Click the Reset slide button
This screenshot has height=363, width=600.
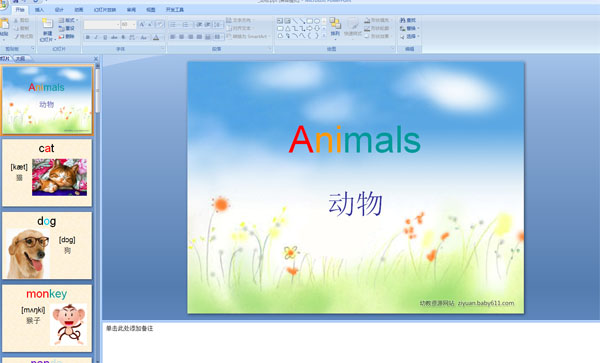click(x=67, y=28)
